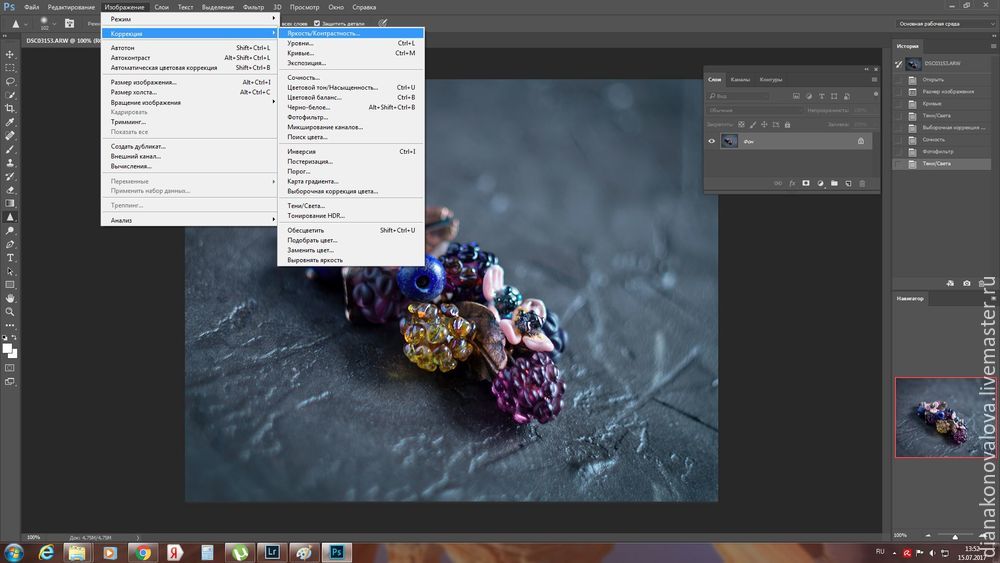1000x563 pixels.
Task: Open the Фильтр menu
Action: 253,7
